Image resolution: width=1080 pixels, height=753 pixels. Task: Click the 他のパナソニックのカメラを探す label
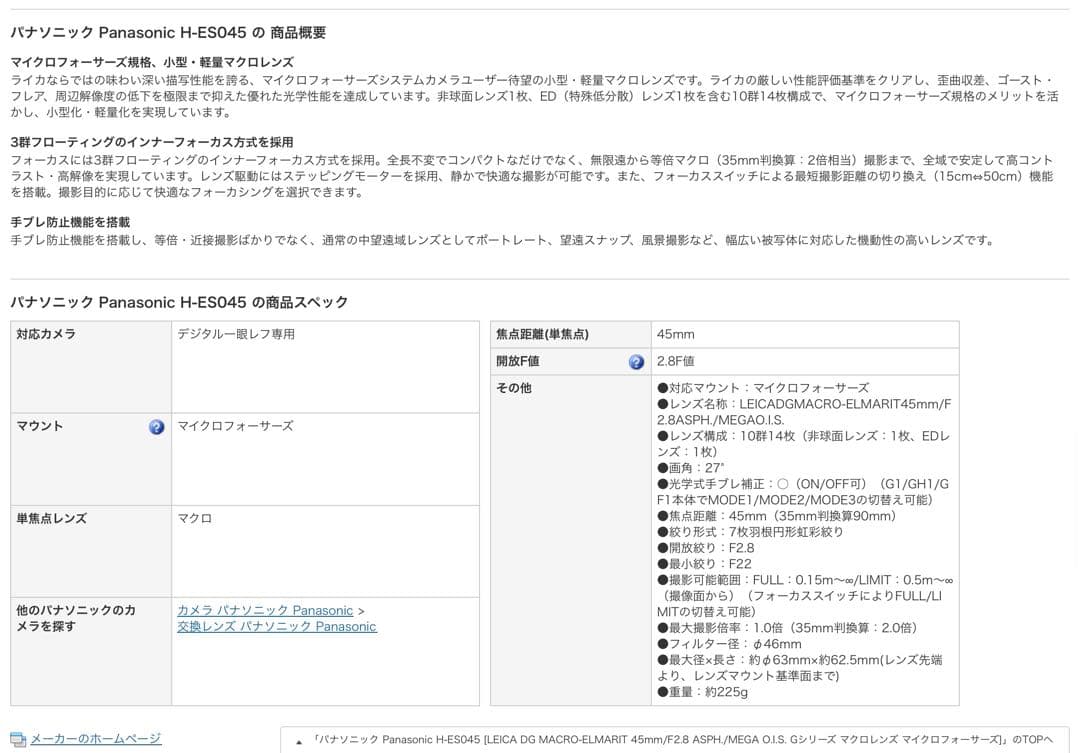click(x=76, y=618)
